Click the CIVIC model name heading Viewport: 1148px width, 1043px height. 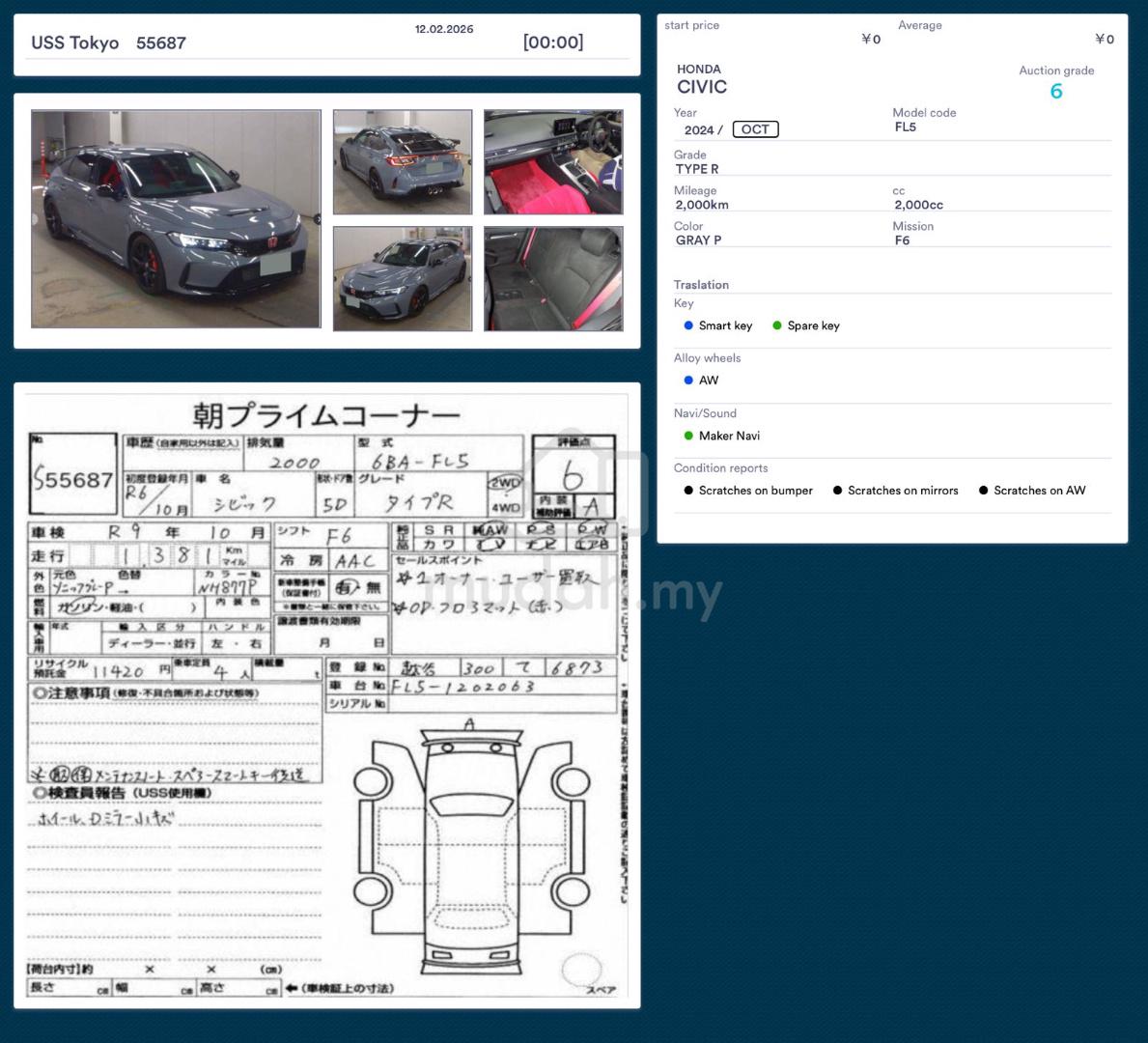(x=702, y=87)
